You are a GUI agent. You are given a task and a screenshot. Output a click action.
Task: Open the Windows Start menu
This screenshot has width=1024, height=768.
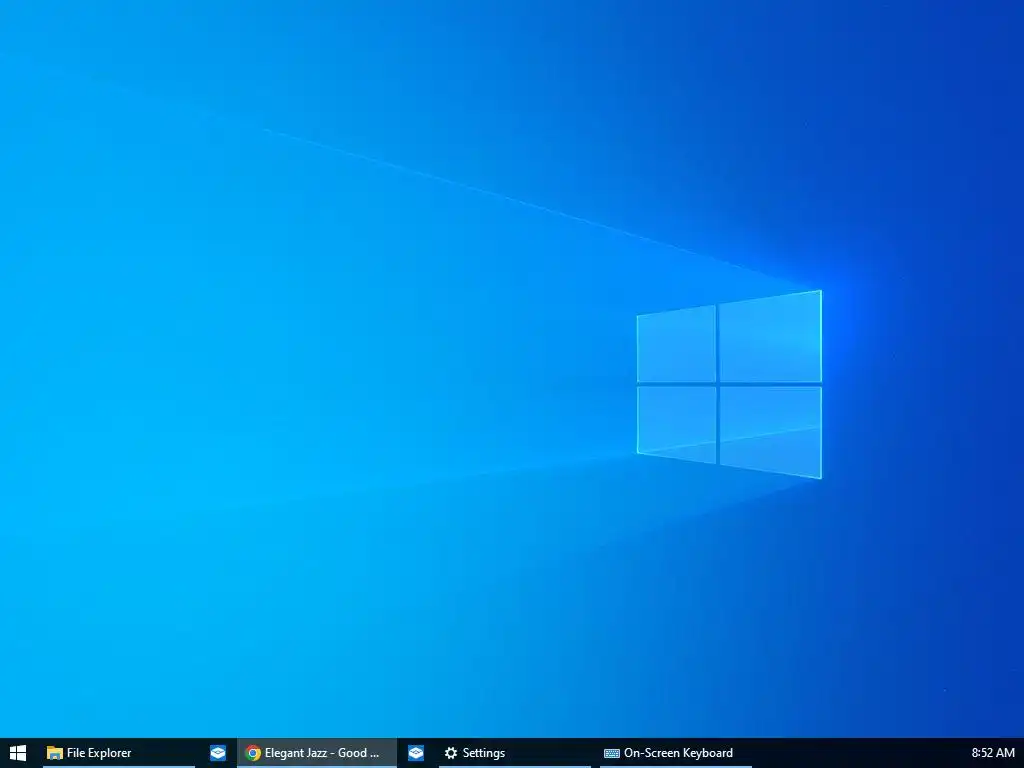point(18,753)
